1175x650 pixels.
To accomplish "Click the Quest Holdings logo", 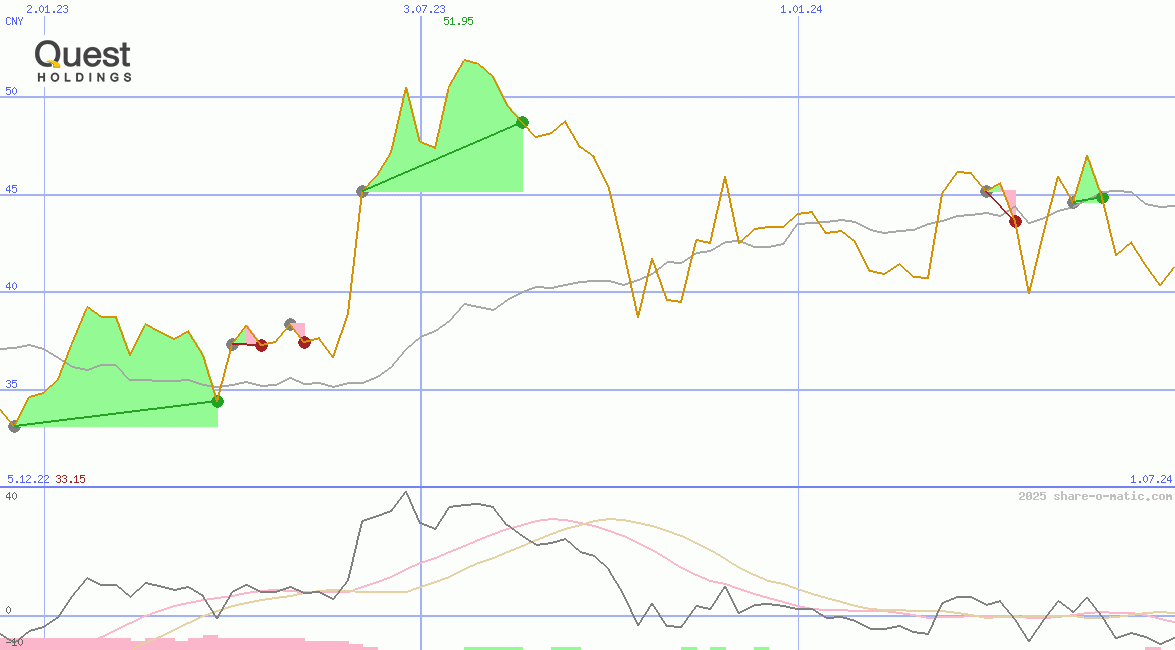I will [x=83, y=56].
